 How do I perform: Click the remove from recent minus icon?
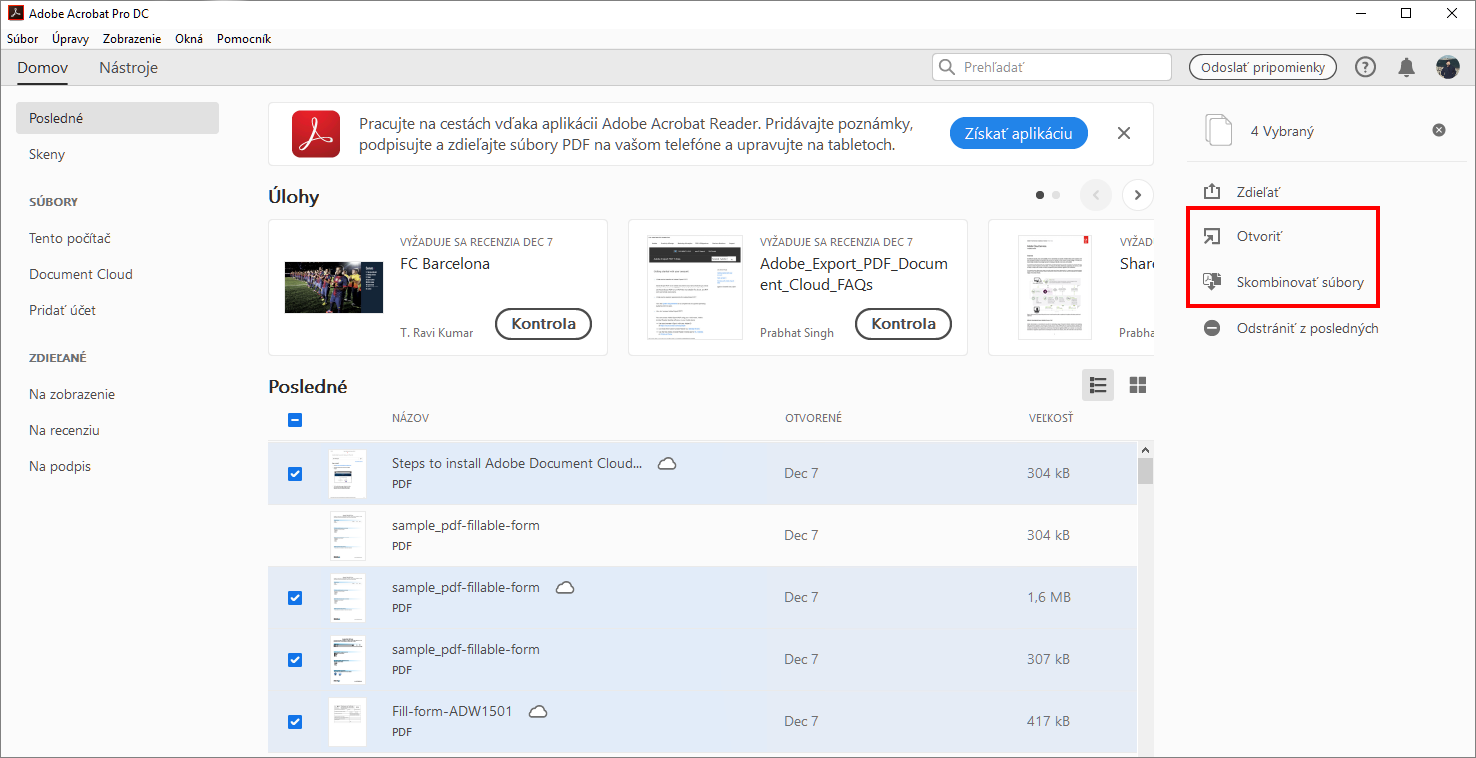click(x=1212, y=328)
